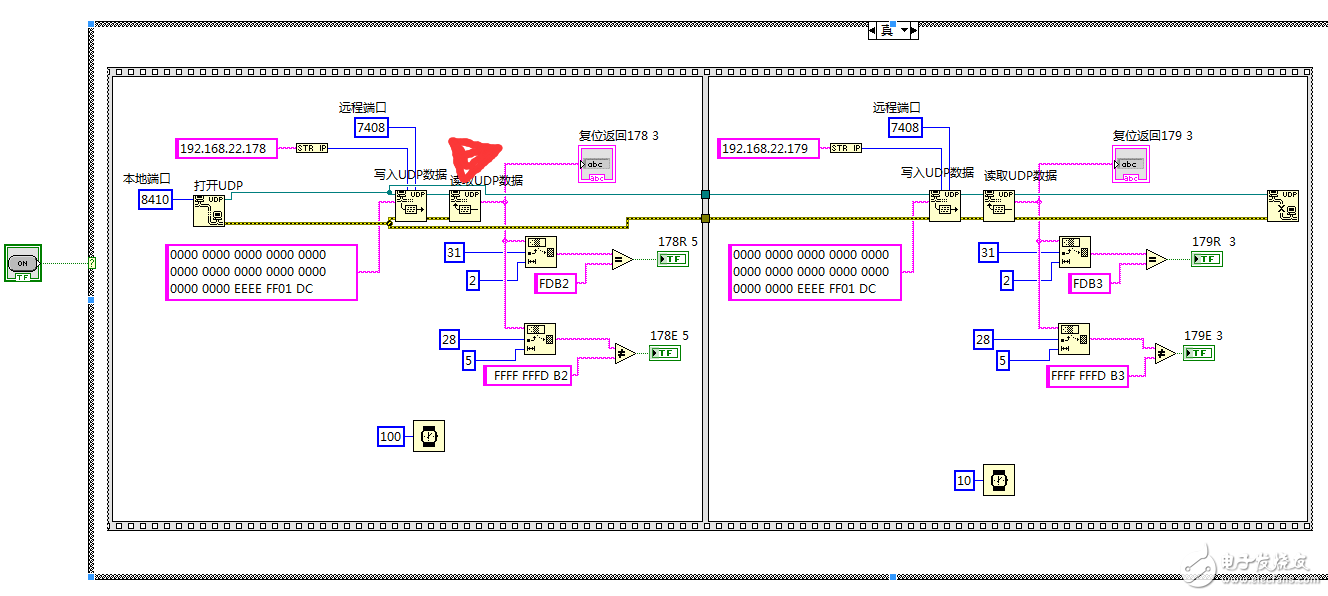Click the wait constant 100
Viewport: 1328px width, 596px height.
point(391,436)
